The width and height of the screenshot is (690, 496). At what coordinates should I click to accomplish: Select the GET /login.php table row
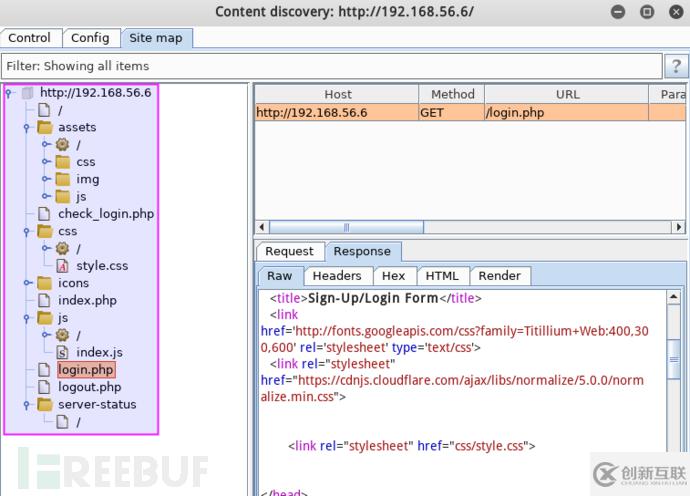pos(470,113)
